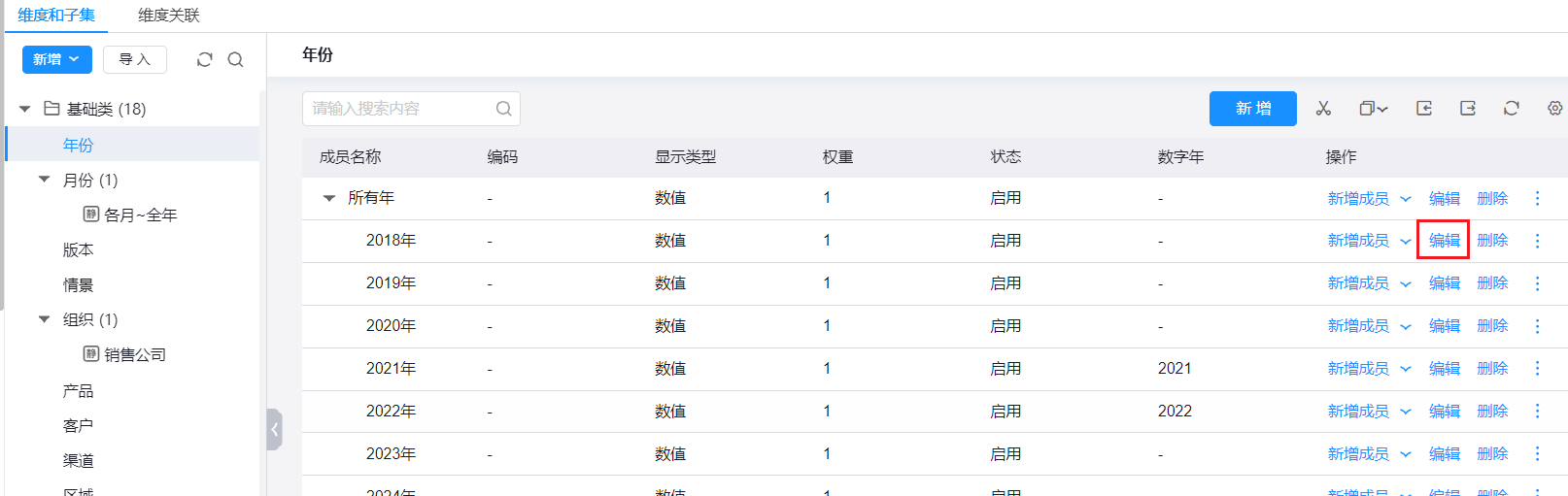
Task: Collapse the left sidebar using the handle
Action: click(x=274, y=429)
